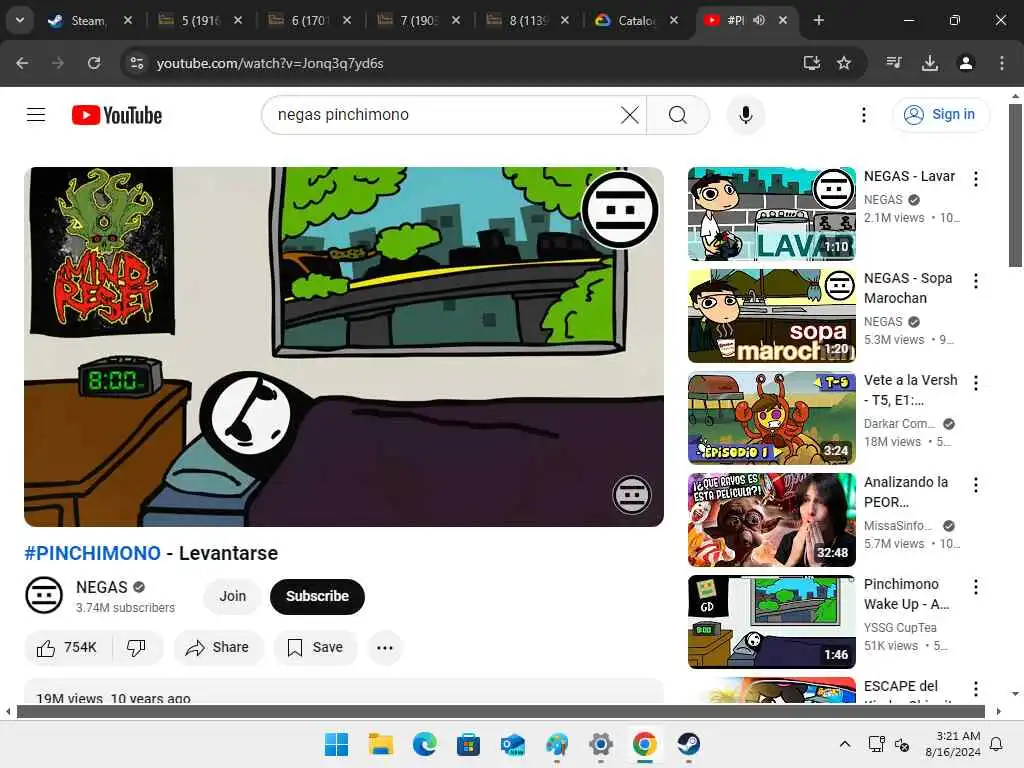1024x768 pixels.
Task: Open YouTube settings three-dot menu
Action: tap(864, 115)
